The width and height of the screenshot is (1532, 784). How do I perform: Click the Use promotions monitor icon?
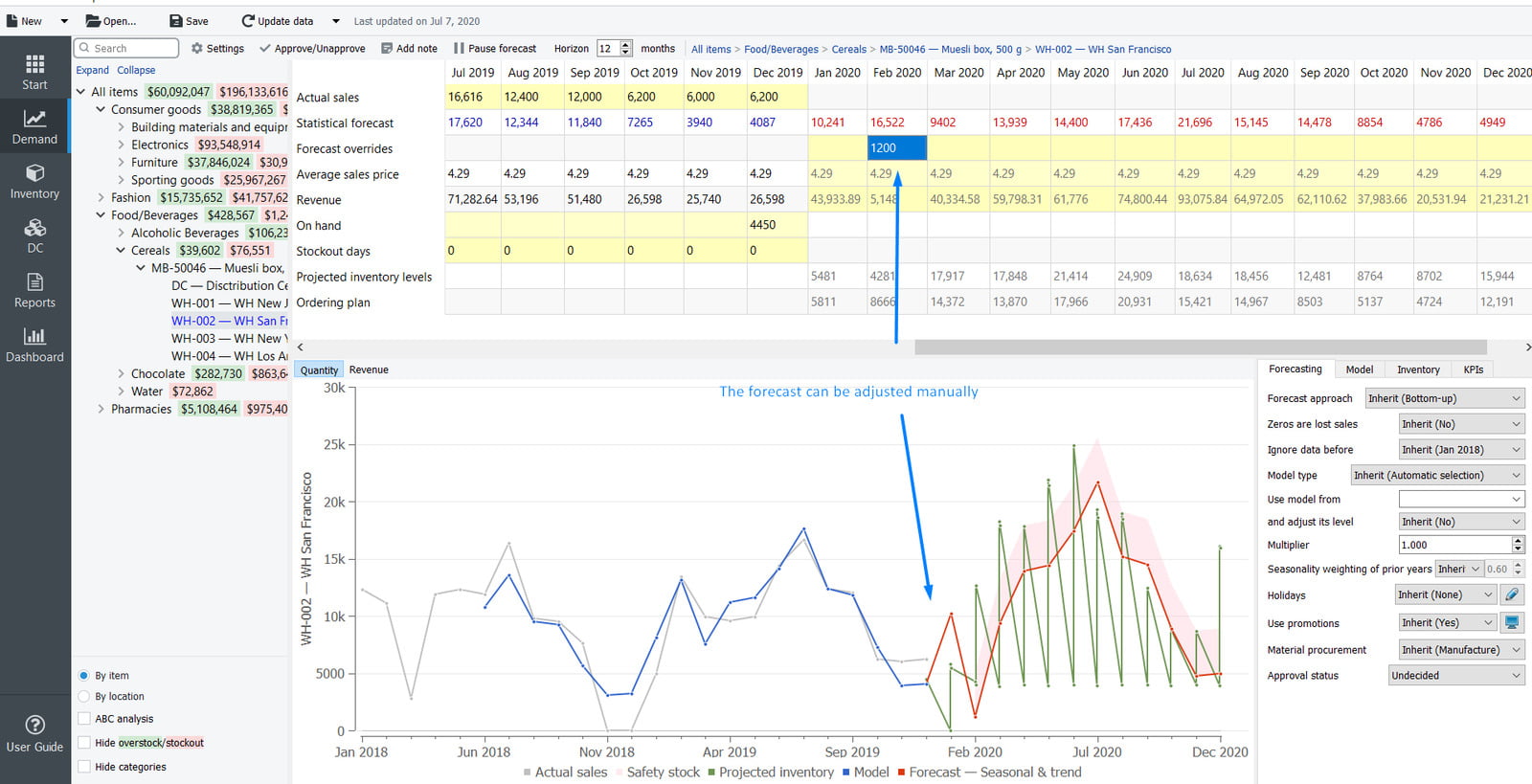[1511, 622]
